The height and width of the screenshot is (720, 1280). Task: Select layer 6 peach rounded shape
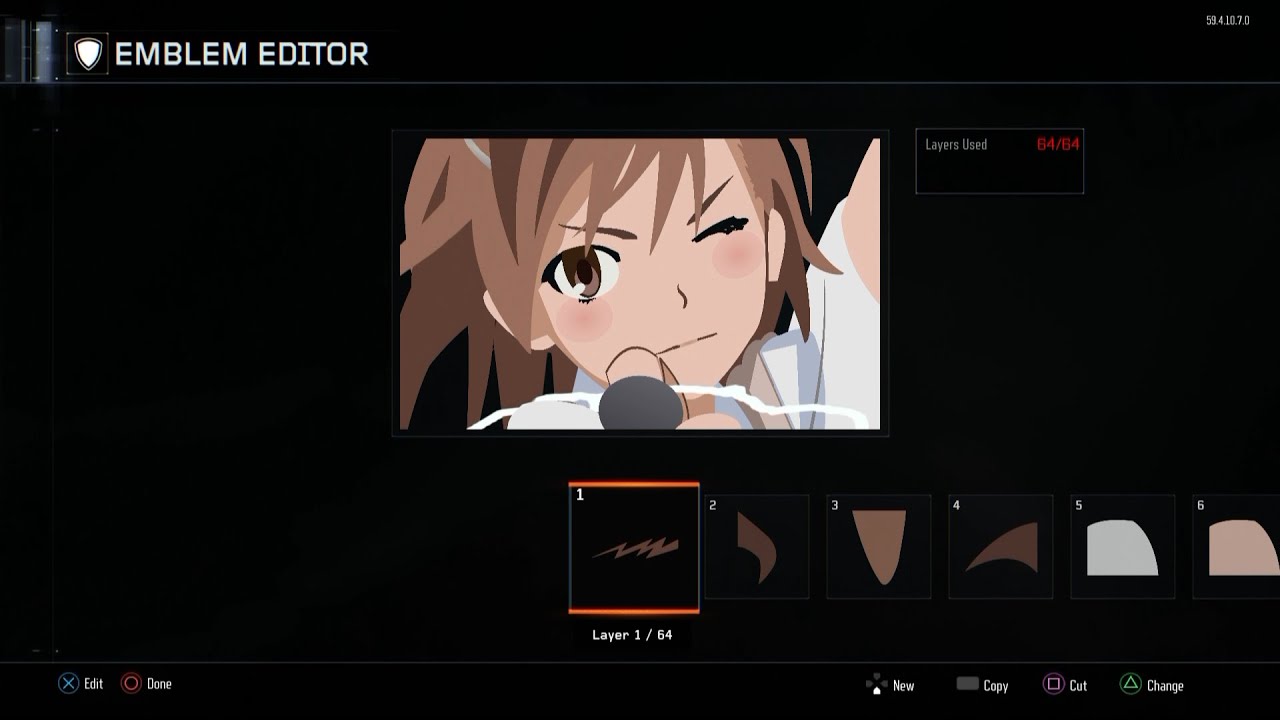pos(1236,547)
